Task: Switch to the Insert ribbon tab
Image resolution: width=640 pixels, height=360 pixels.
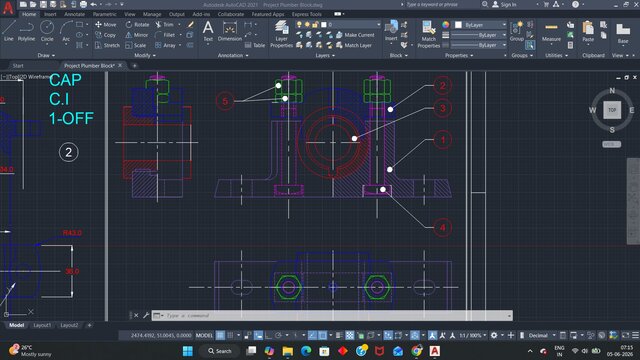Action: [50, 14]
